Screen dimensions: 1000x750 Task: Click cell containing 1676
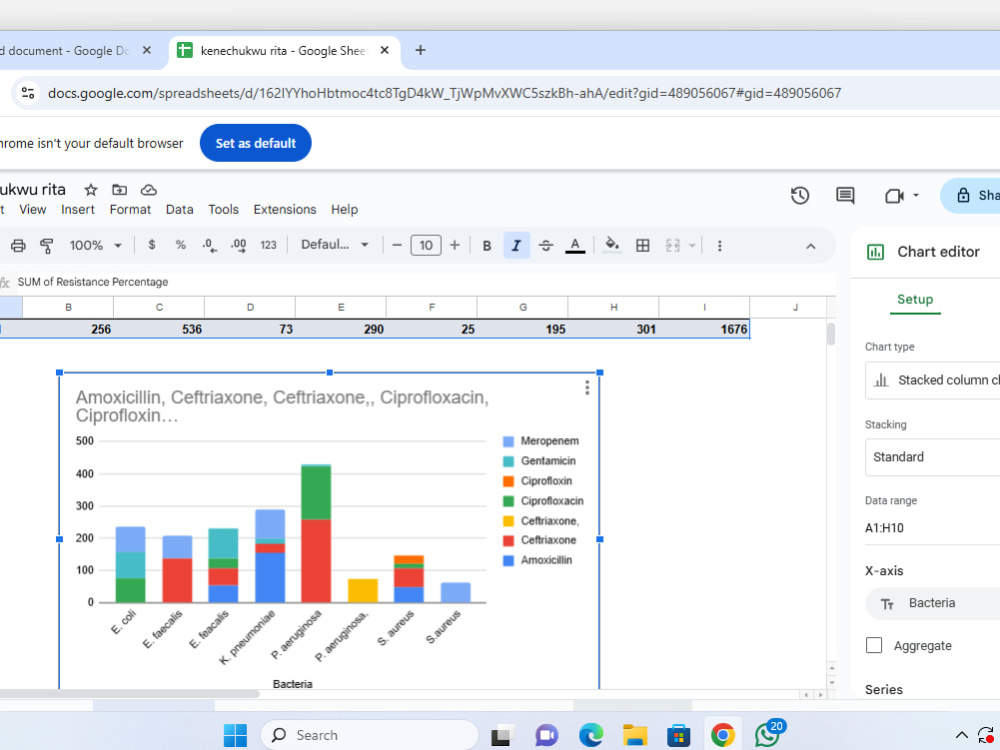(x=704, y=329)
